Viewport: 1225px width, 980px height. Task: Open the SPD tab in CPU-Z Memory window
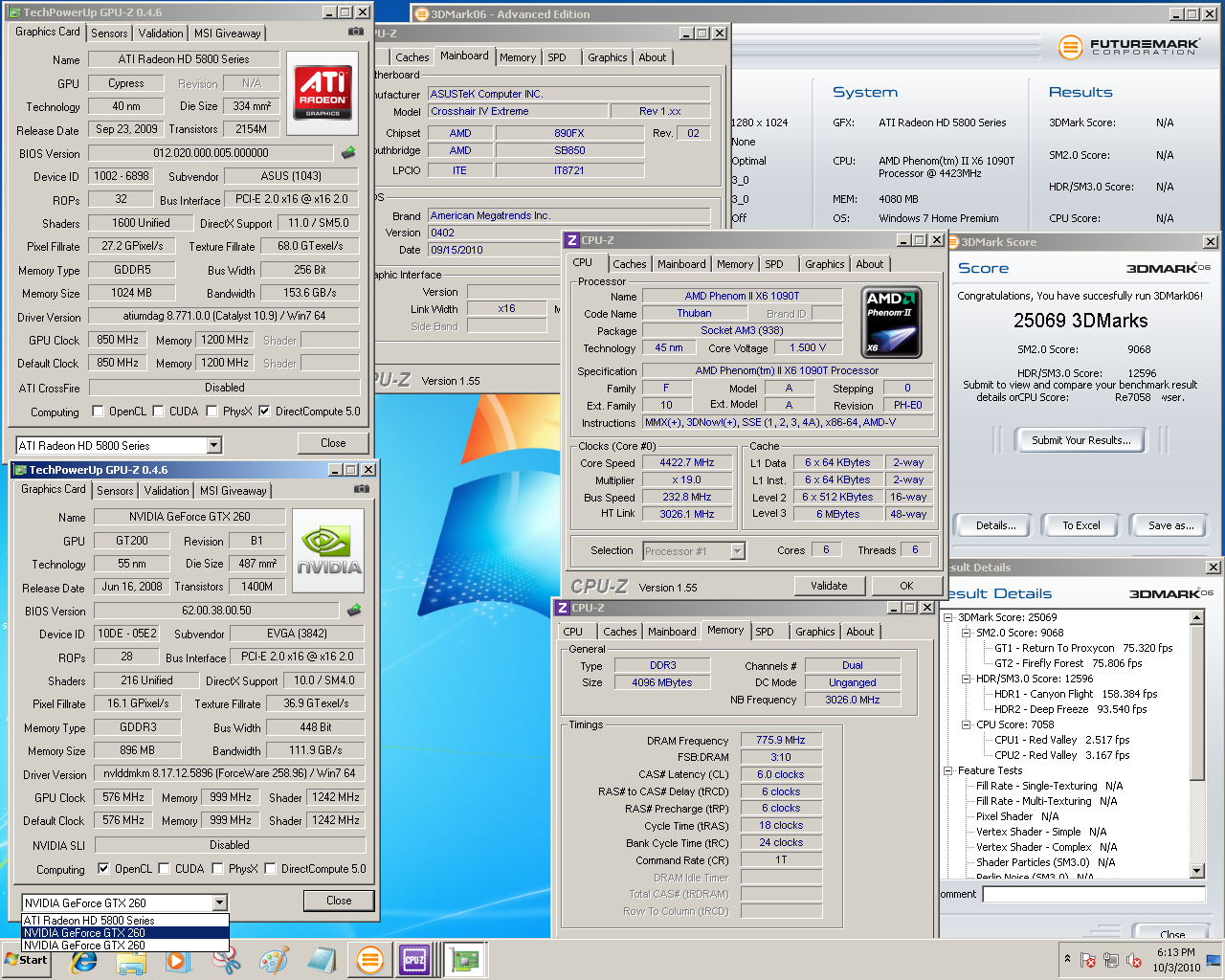(x=765, y=632)
